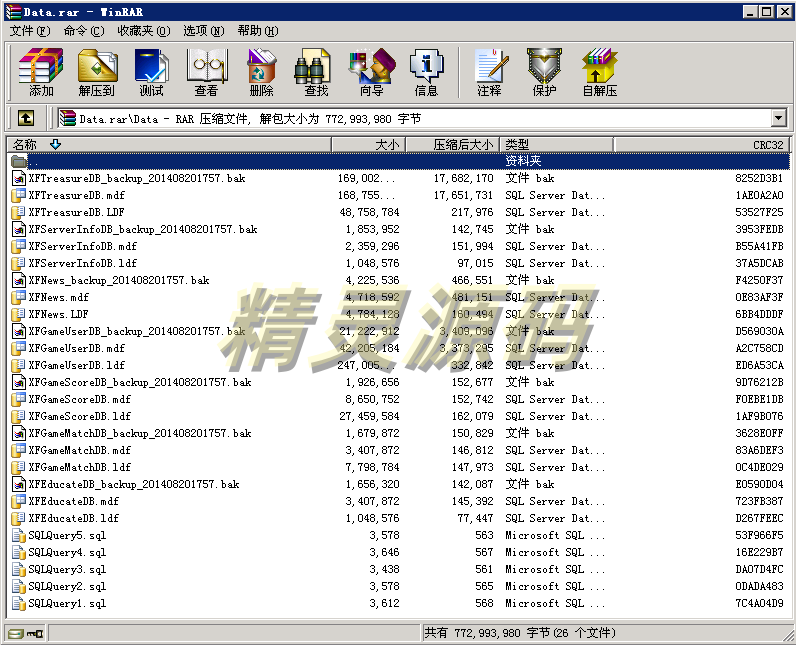Sort by the CRC32 column header
796x645 pixels.
coord(702,145)
